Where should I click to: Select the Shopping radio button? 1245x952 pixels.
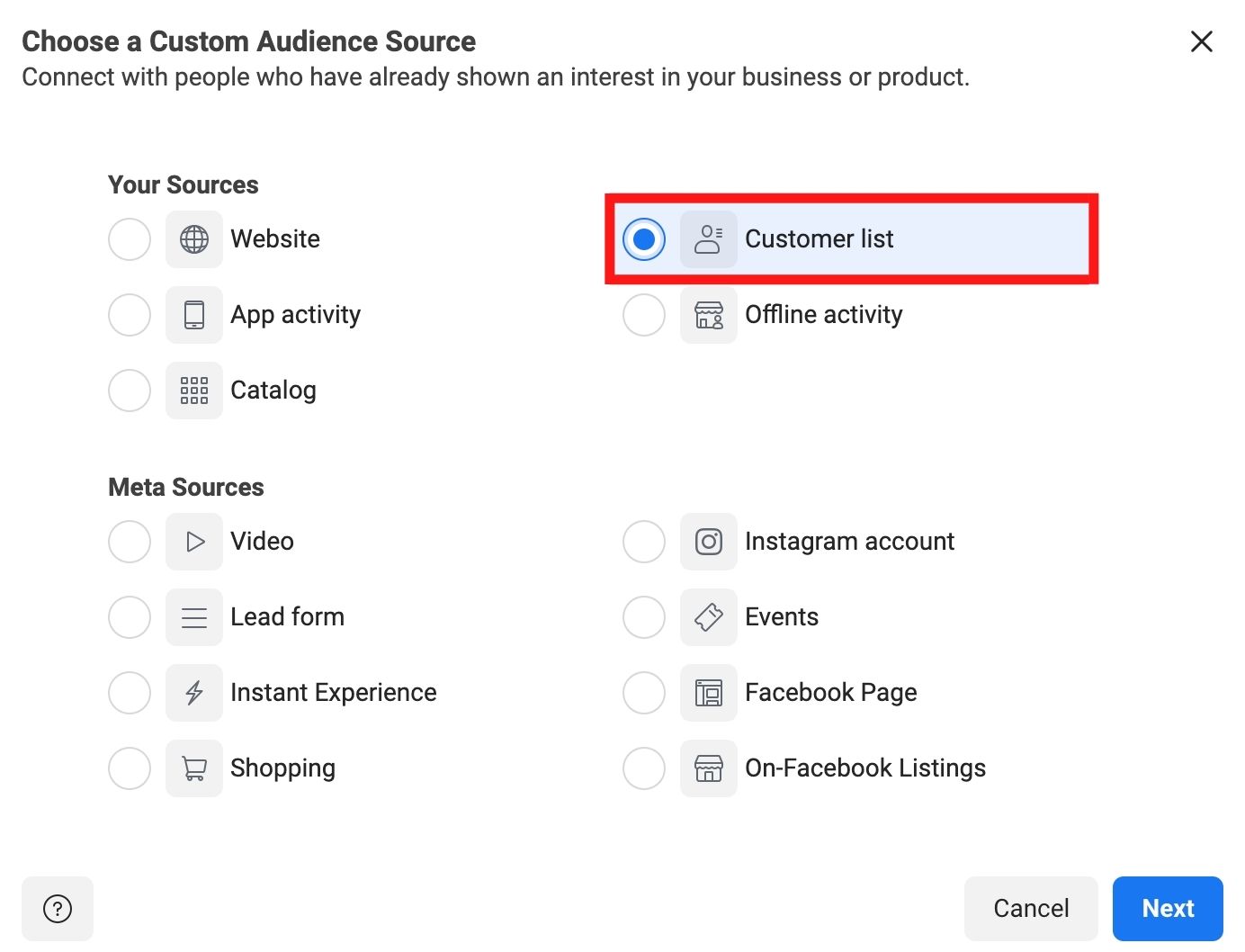(x=130, y=768)
